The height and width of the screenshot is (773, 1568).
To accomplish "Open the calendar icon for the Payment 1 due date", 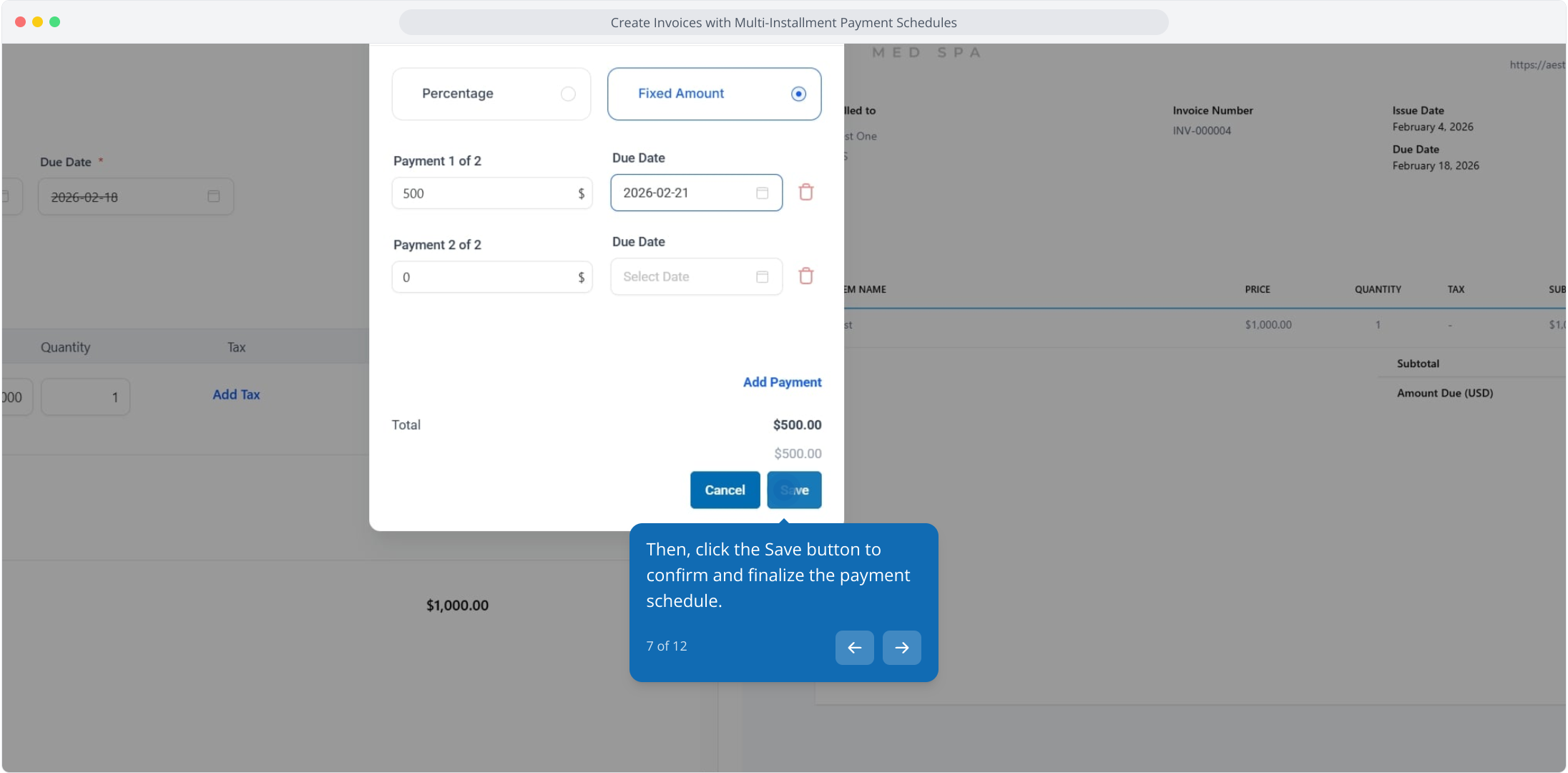I will (762, 193).
